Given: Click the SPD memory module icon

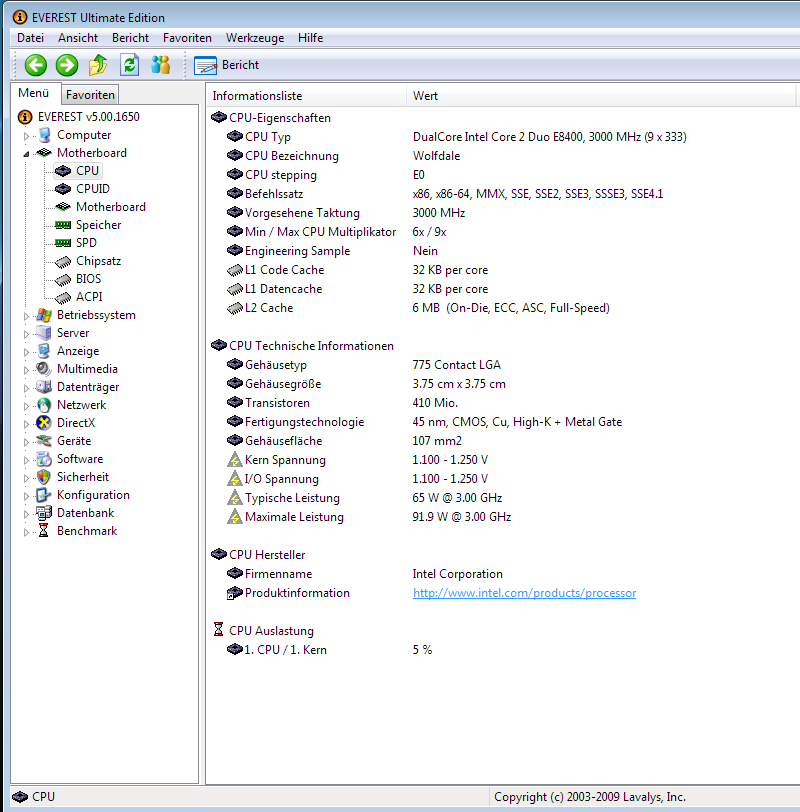Looking at the screenshot, I should click(x=63, y=243).
